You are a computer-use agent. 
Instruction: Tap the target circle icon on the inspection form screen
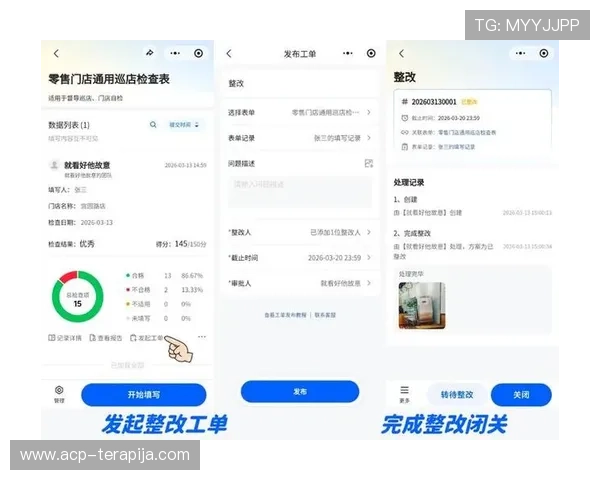click(x=199, y=53)
